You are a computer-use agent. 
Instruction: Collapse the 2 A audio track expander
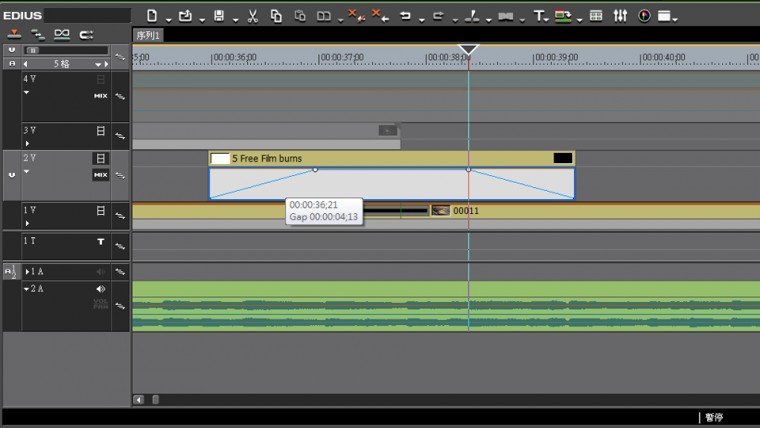pyautogui.click(x=28, y=289)
